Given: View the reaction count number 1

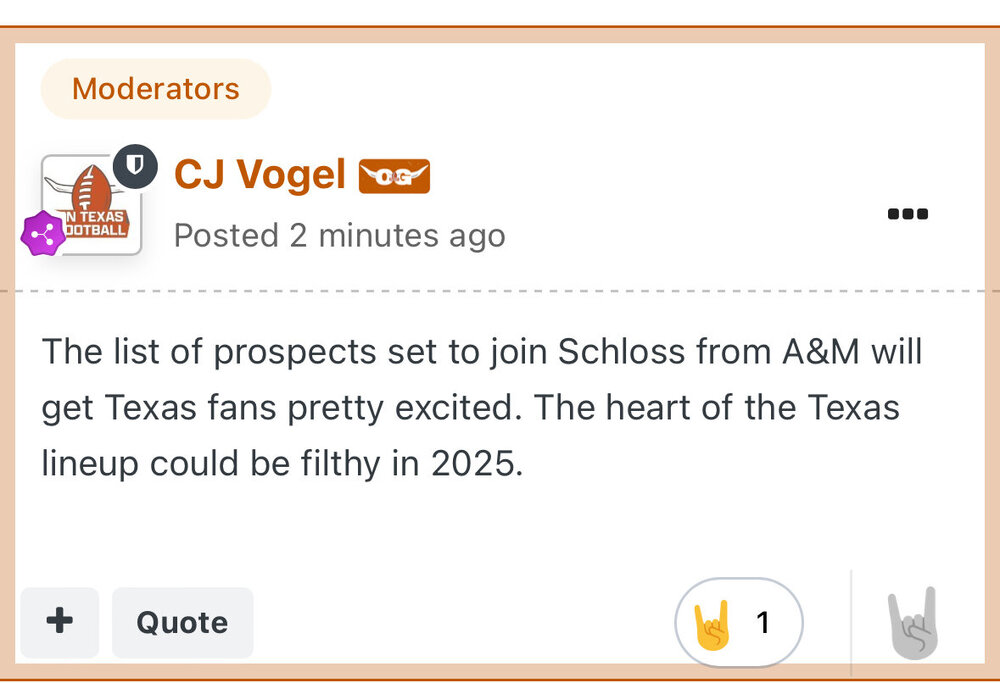Looking at the screenshot, I should (763, 623).
